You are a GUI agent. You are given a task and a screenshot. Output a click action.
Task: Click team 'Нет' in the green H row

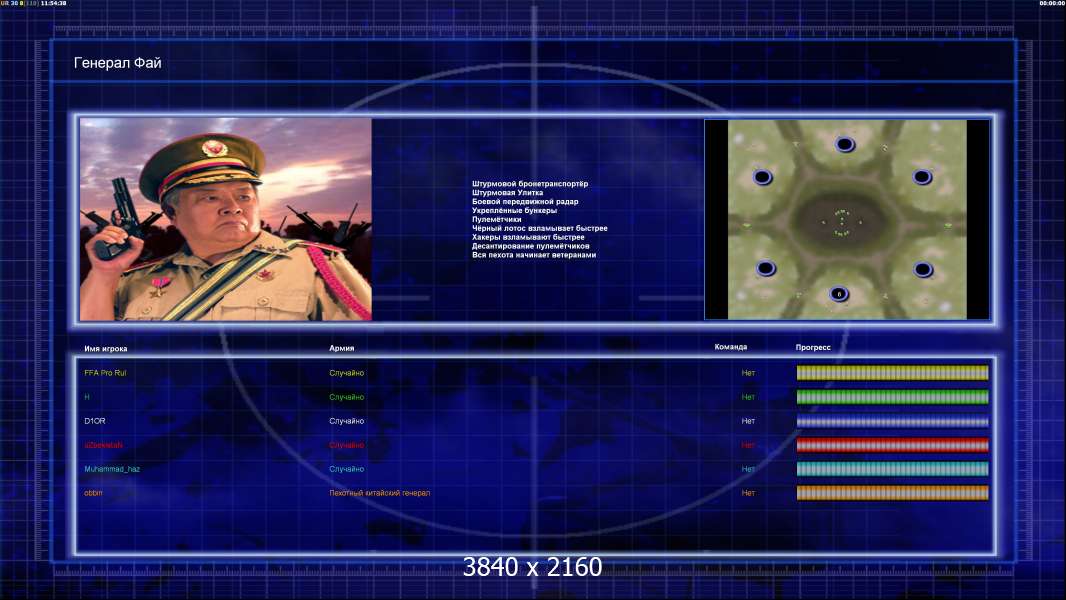point(748,397)
